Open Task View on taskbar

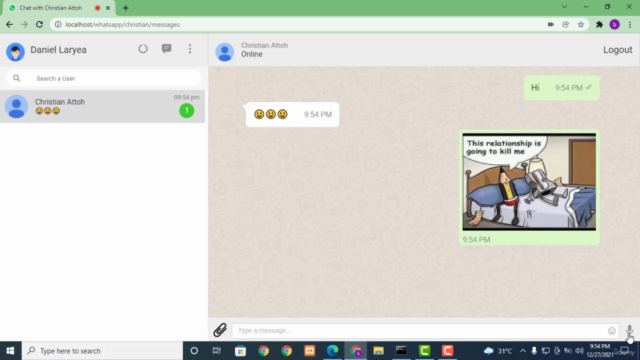point(217,351)
